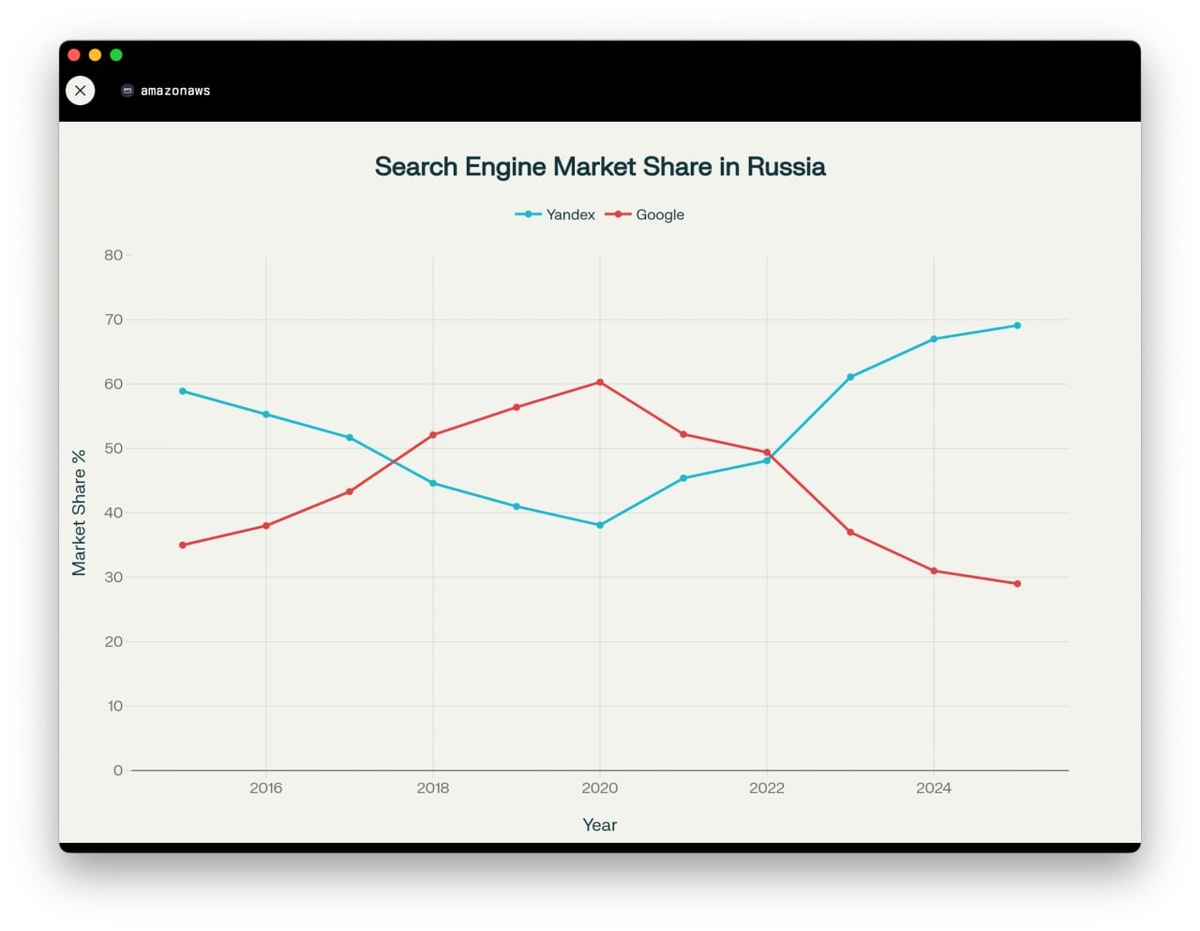The width and height of the screenshot is (1200, 931).
Task: Click the Yandex 2017 data point
Action: (x=350, y=437)
